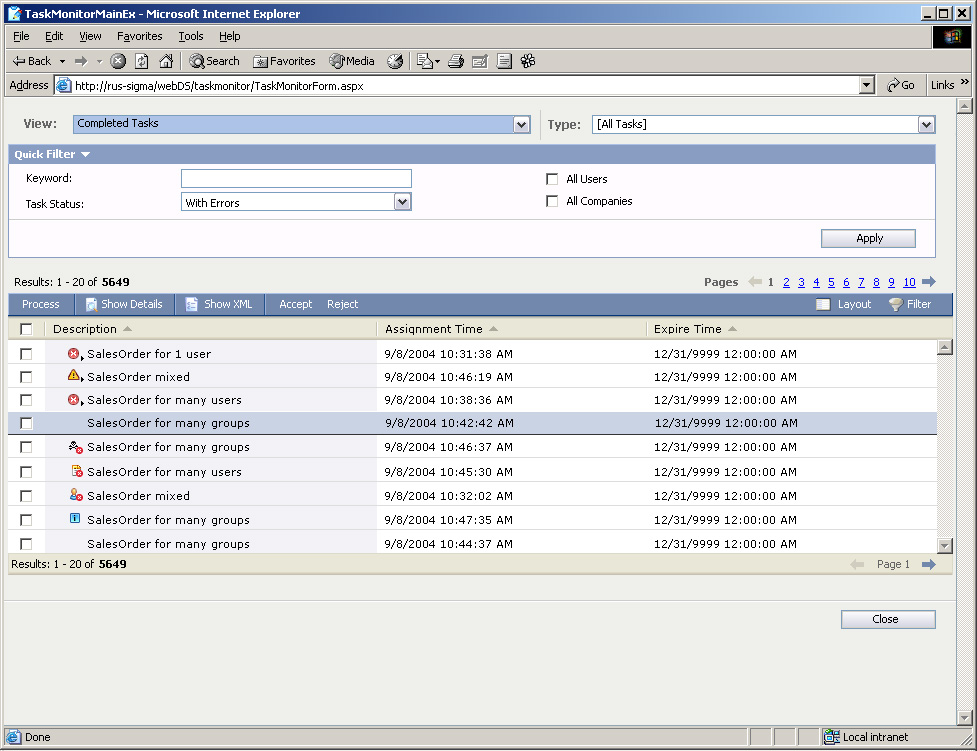Click the Close button
977x751 pixels.
click(888, 619)
